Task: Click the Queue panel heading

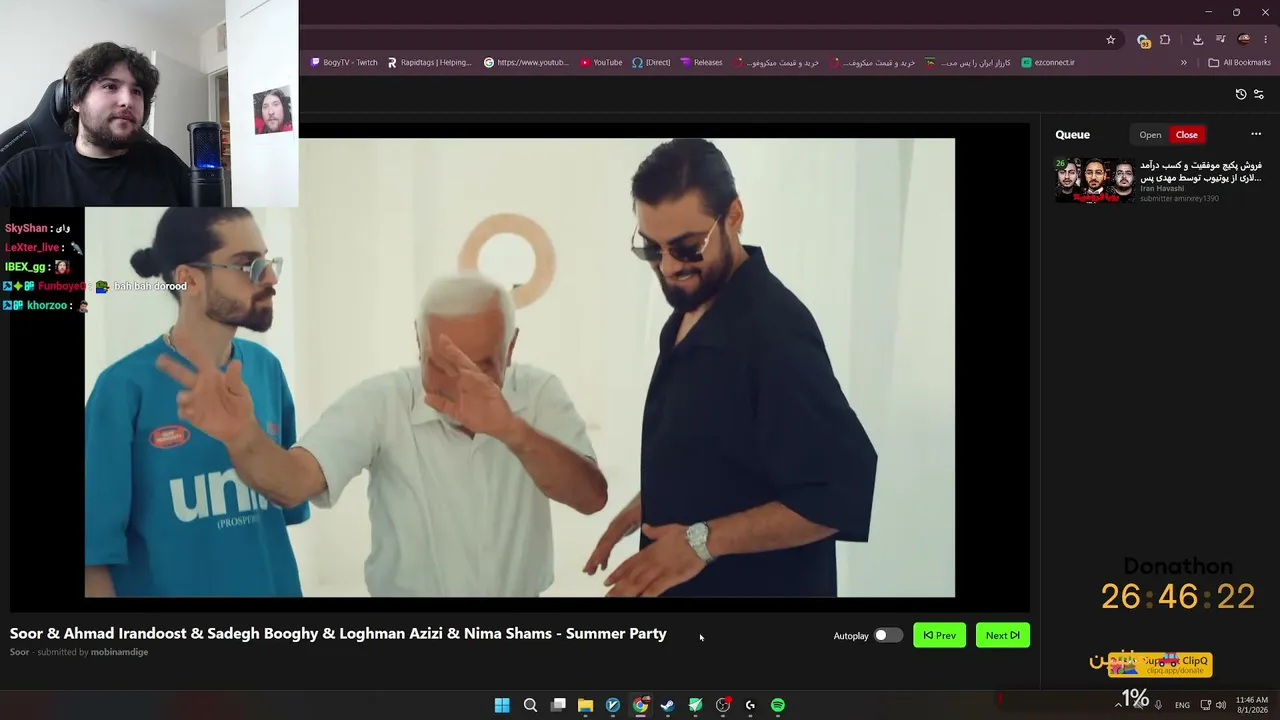Action: pyautogui.click(x=1072, y=135)
